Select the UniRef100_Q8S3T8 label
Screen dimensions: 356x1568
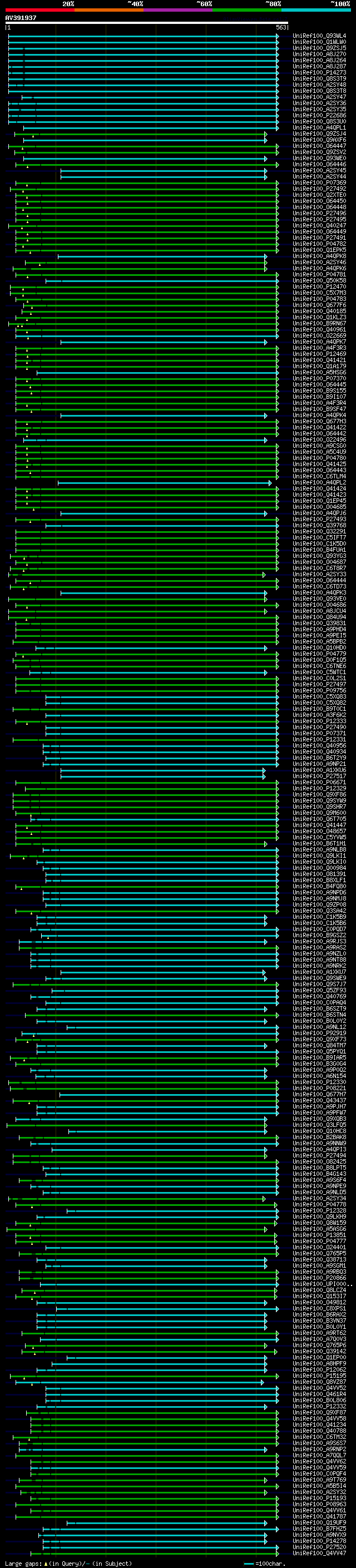point(319,91)
